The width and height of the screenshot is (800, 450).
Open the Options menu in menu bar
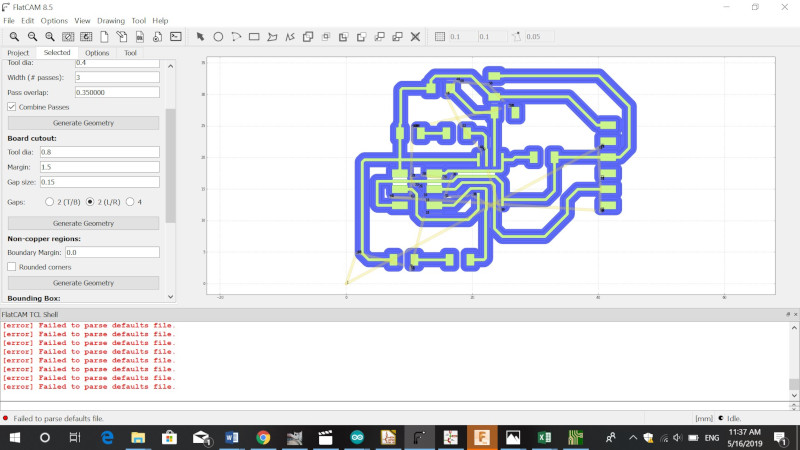(x=54, y=21)
